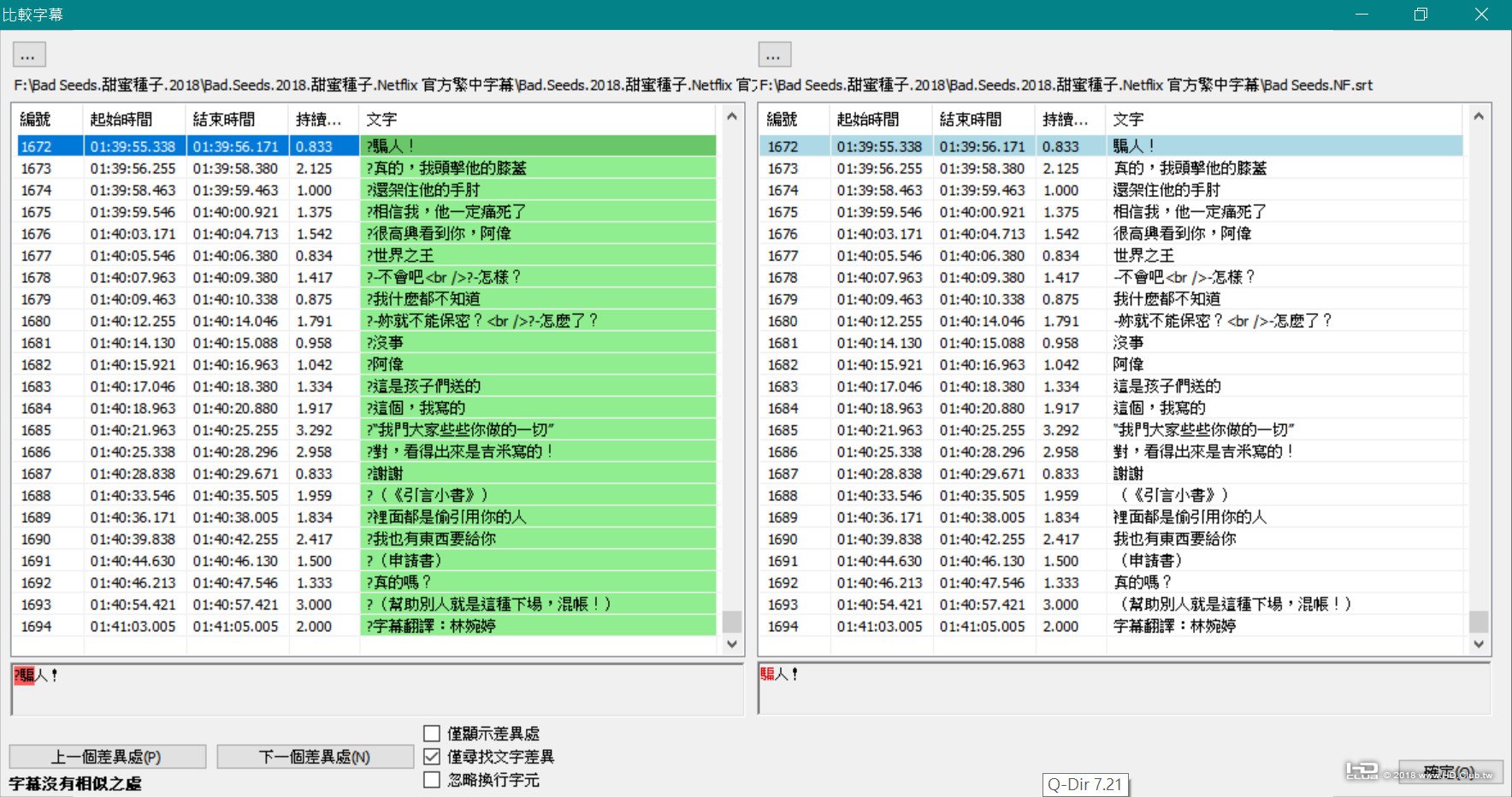
Task: Select the row "?還架住他的手肘"
Action: (366, 190)
